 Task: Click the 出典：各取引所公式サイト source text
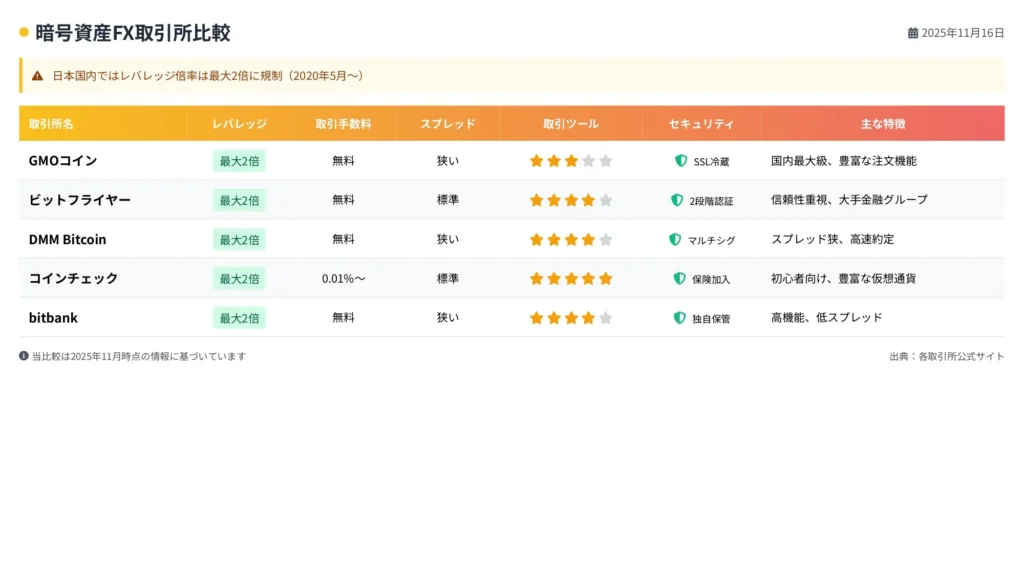click(x=946, y=356)
